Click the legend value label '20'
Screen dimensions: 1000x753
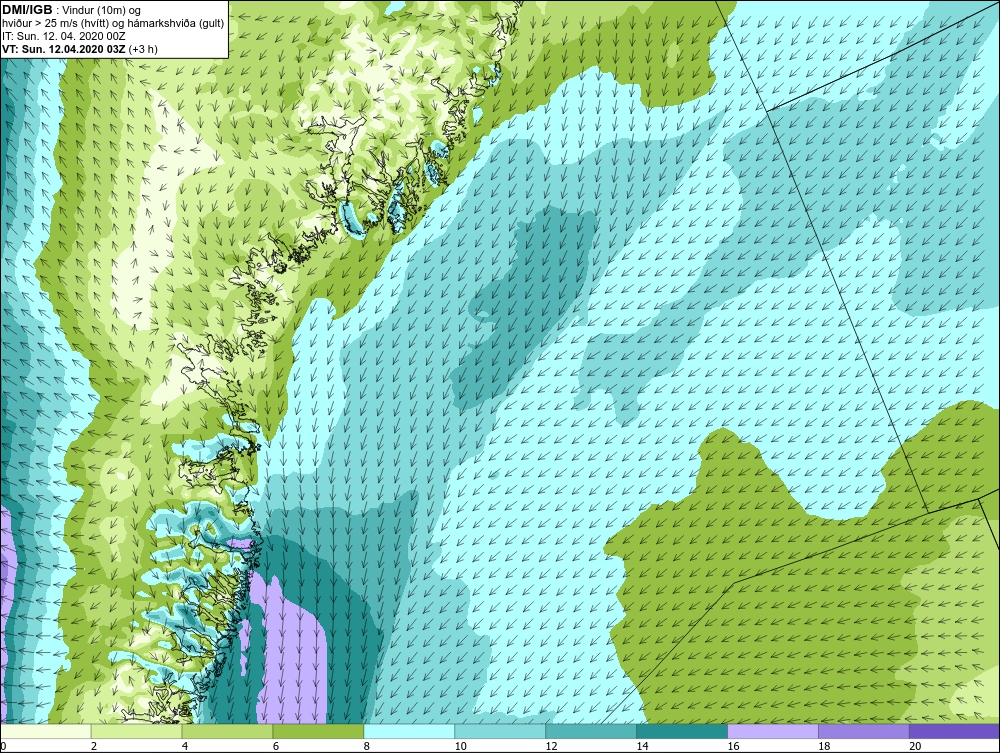pos(915,746)
